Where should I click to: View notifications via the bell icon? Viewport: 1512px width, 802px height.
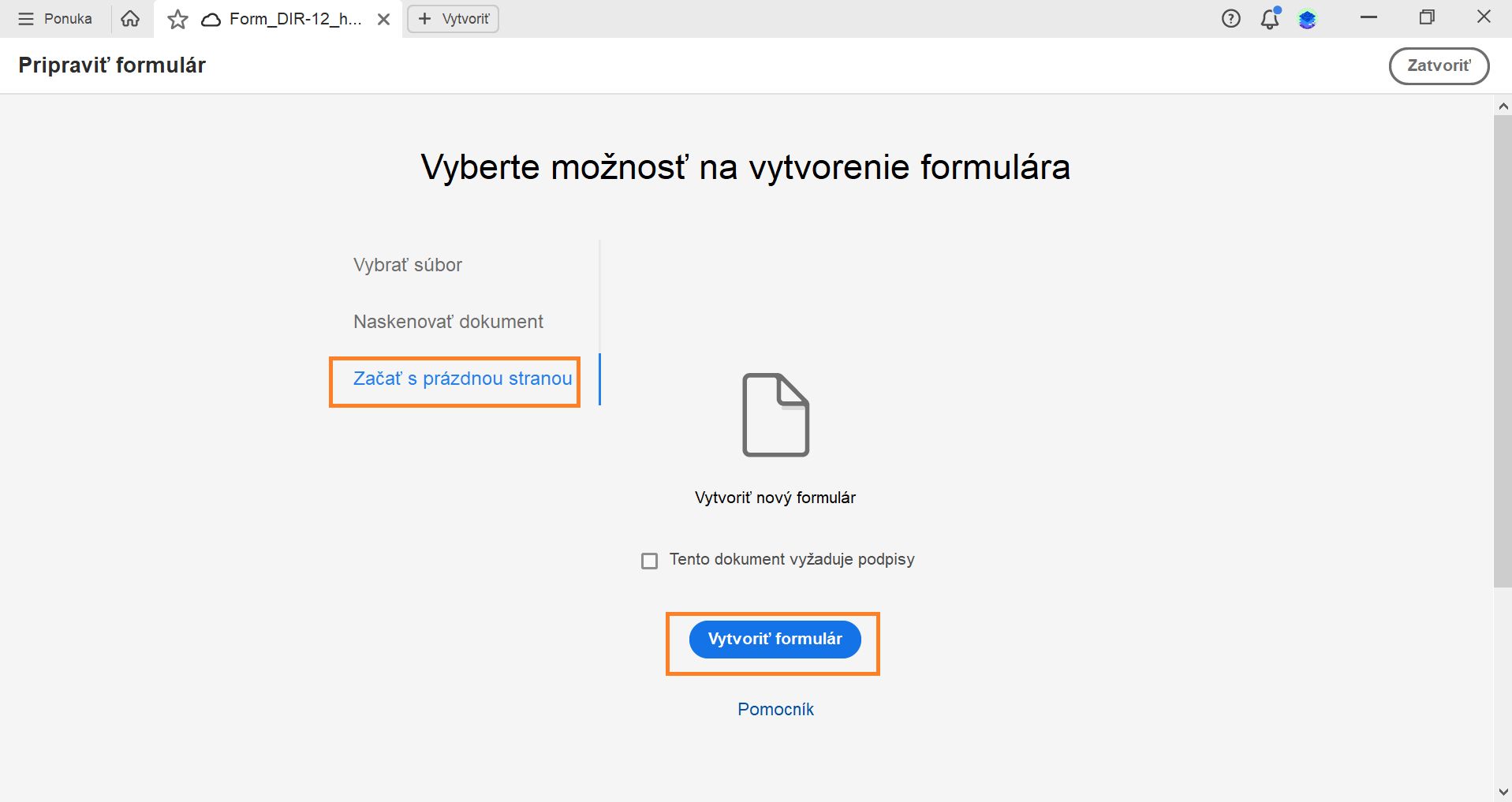(x=1269, y=18)
